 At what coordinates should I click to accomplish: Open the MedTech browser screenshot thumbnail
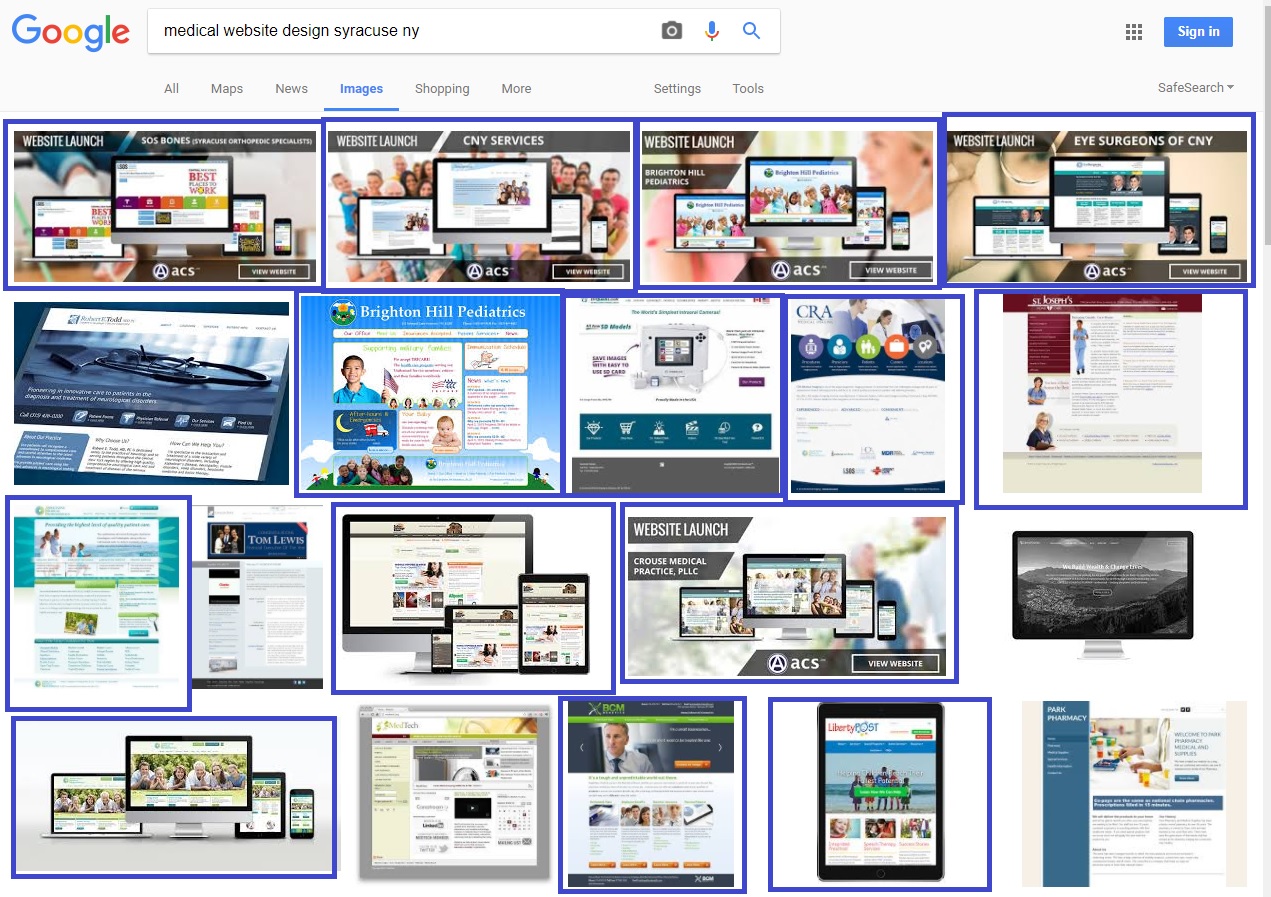pyautogui.click(x=454, y=793)
